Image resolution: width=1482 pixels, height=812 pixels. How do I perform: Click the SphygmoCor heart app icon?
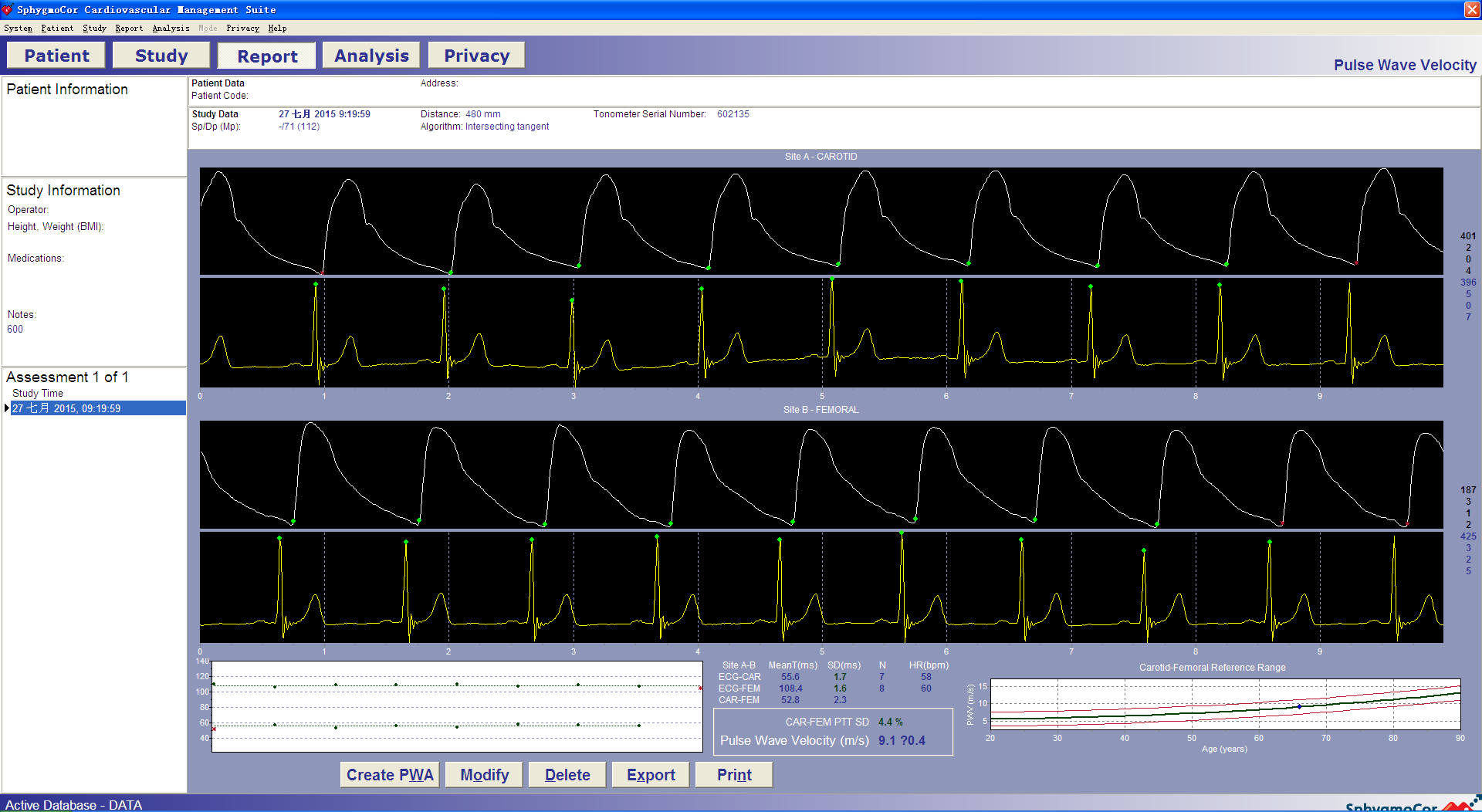coord(8,9)
